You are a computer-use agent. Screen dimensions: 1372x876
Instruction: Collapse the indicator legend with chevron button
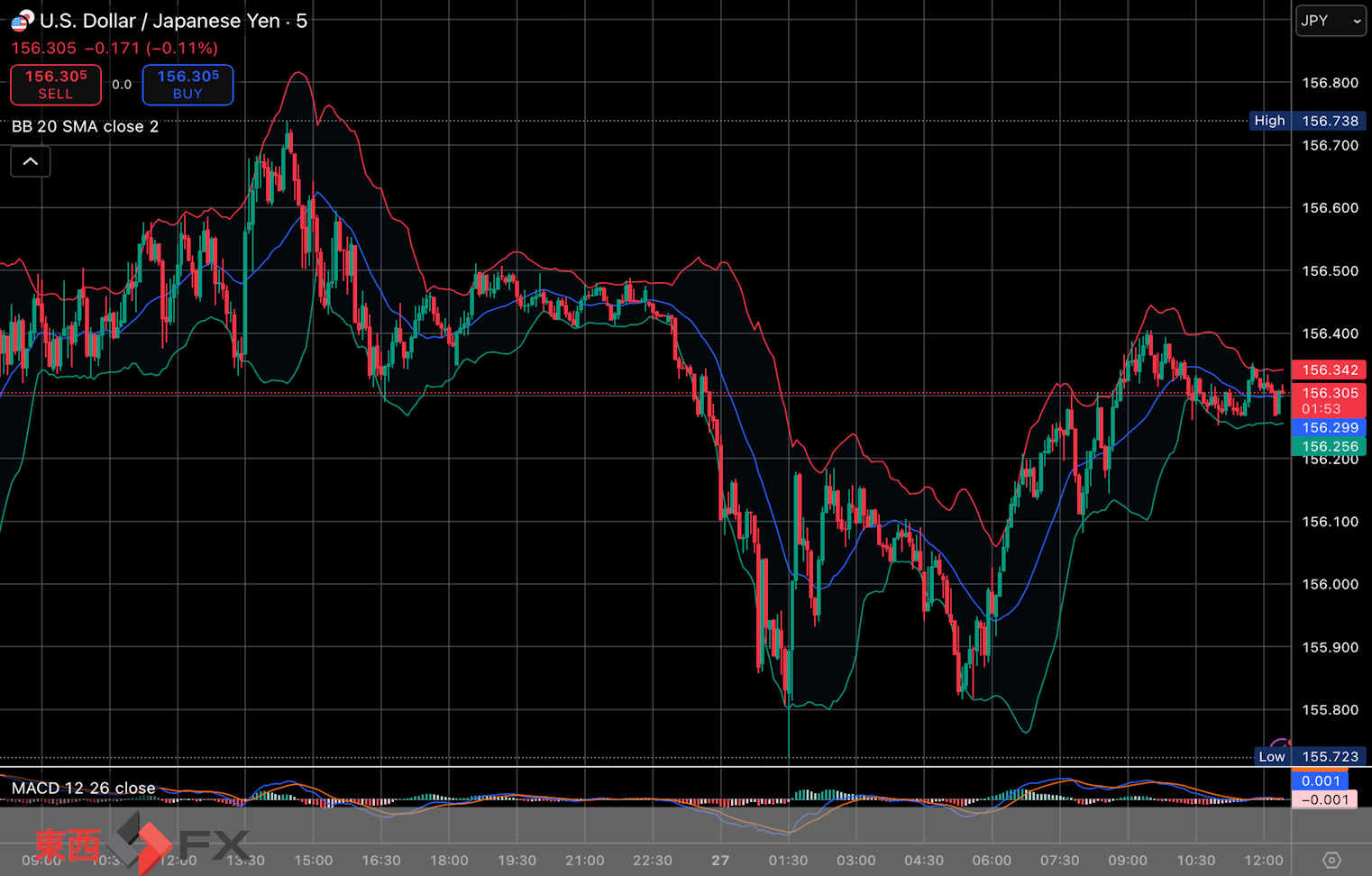(x=31, y=162)
